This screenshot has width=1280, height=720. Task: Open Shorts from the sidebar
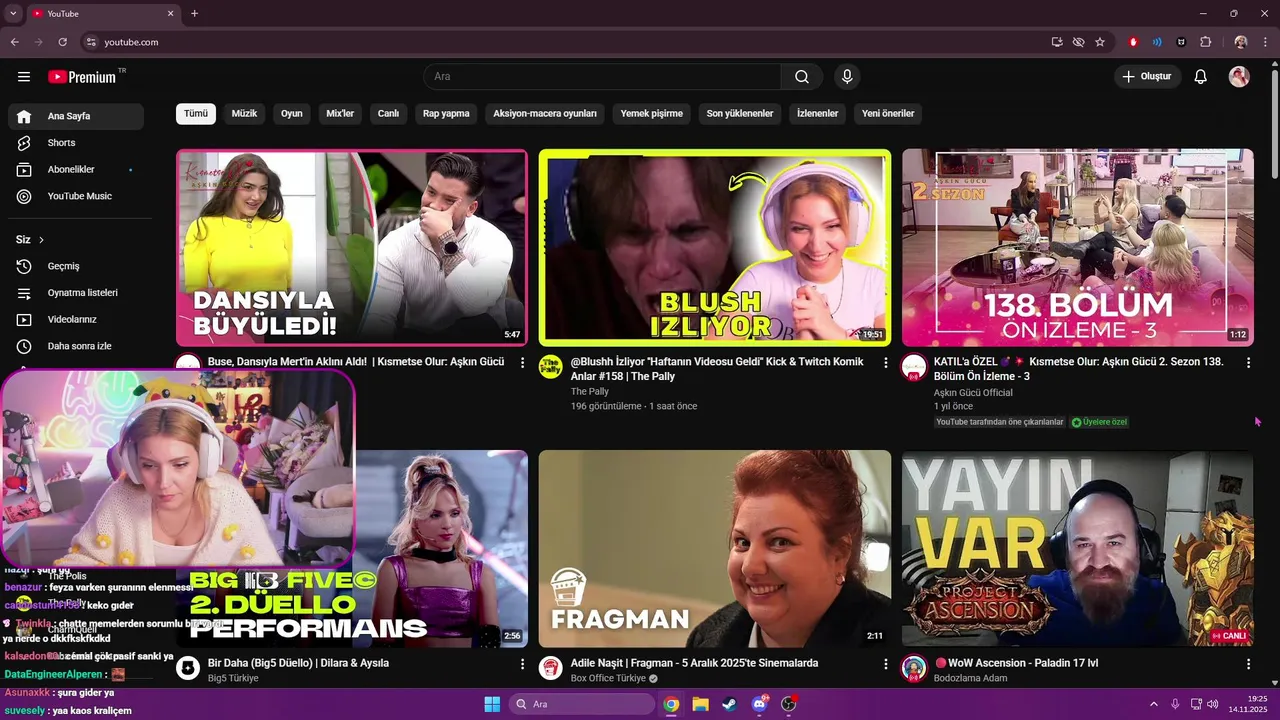point(76,143)
